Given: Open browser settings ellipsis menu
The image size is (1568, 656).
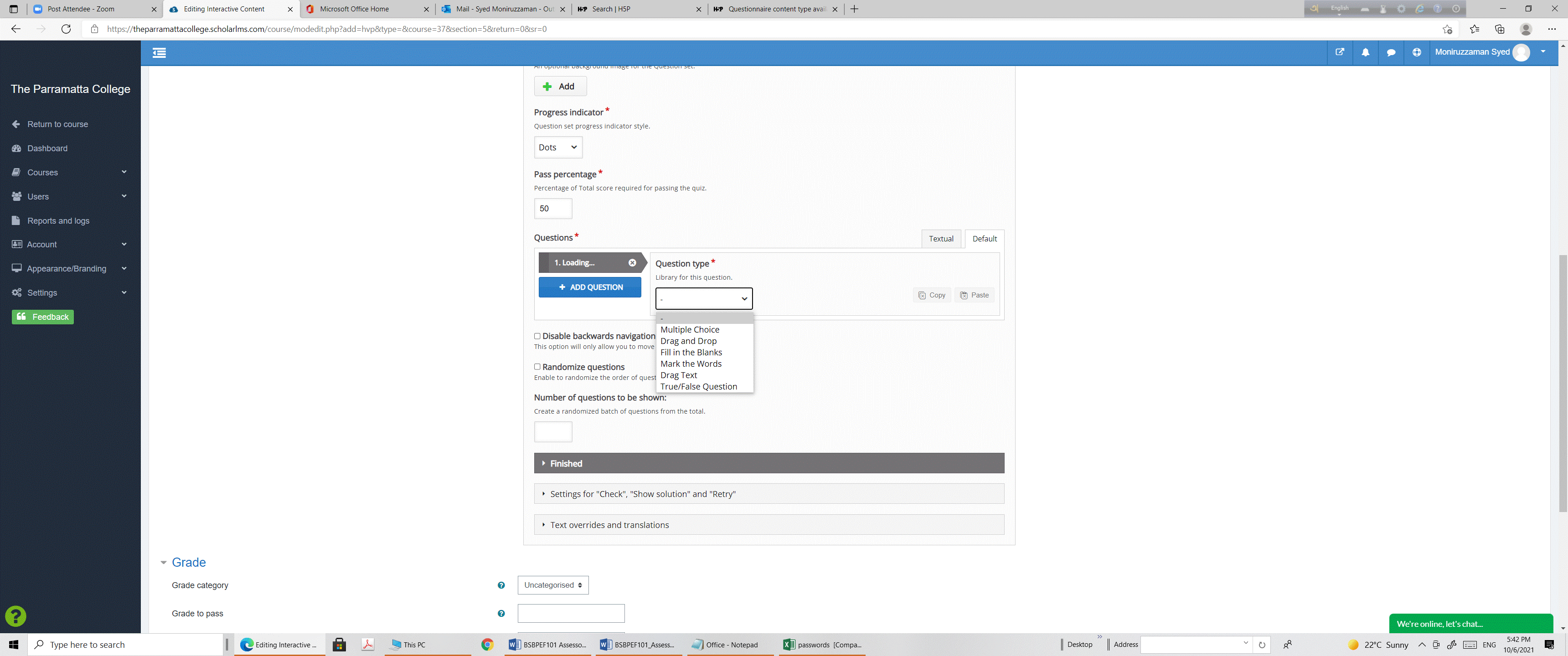Looking at the screenshot, I should (1552, 29).
